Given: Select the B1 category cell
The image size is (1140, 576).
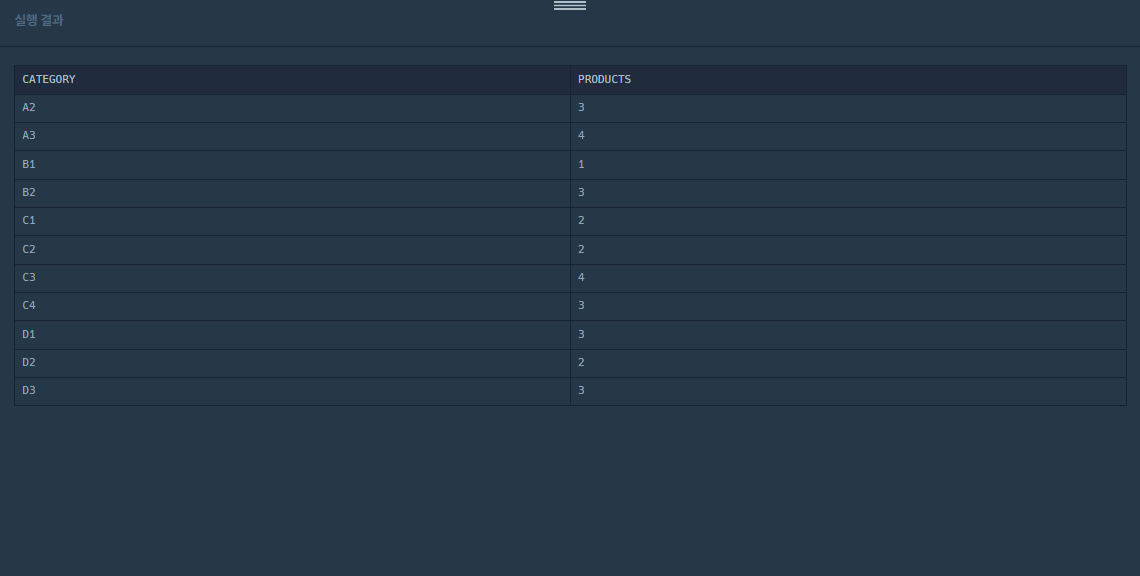Looking at the screenshot, I should tap(292, 164).
